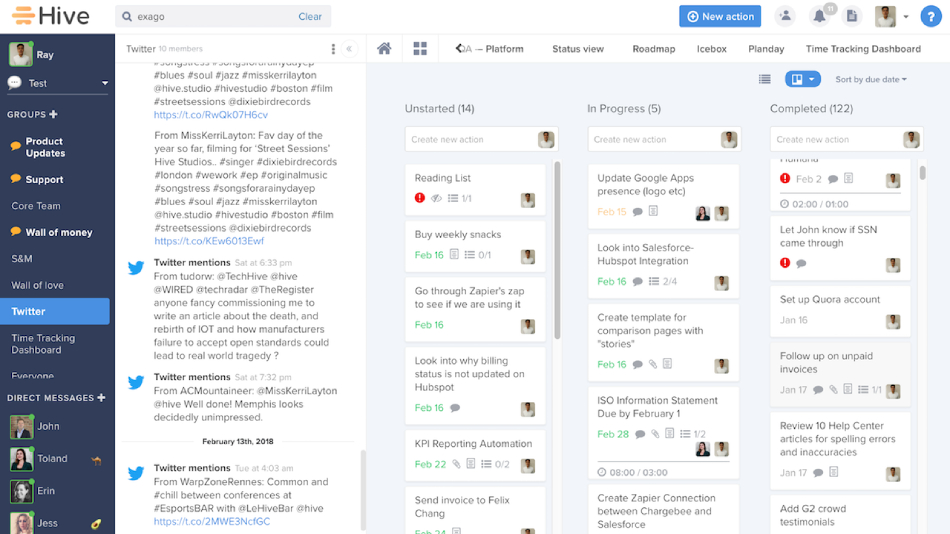The height and width of the screenshot is (534, 950).
Task: Open the Sort by due date dropdown
Action: [x=871, y=79]
